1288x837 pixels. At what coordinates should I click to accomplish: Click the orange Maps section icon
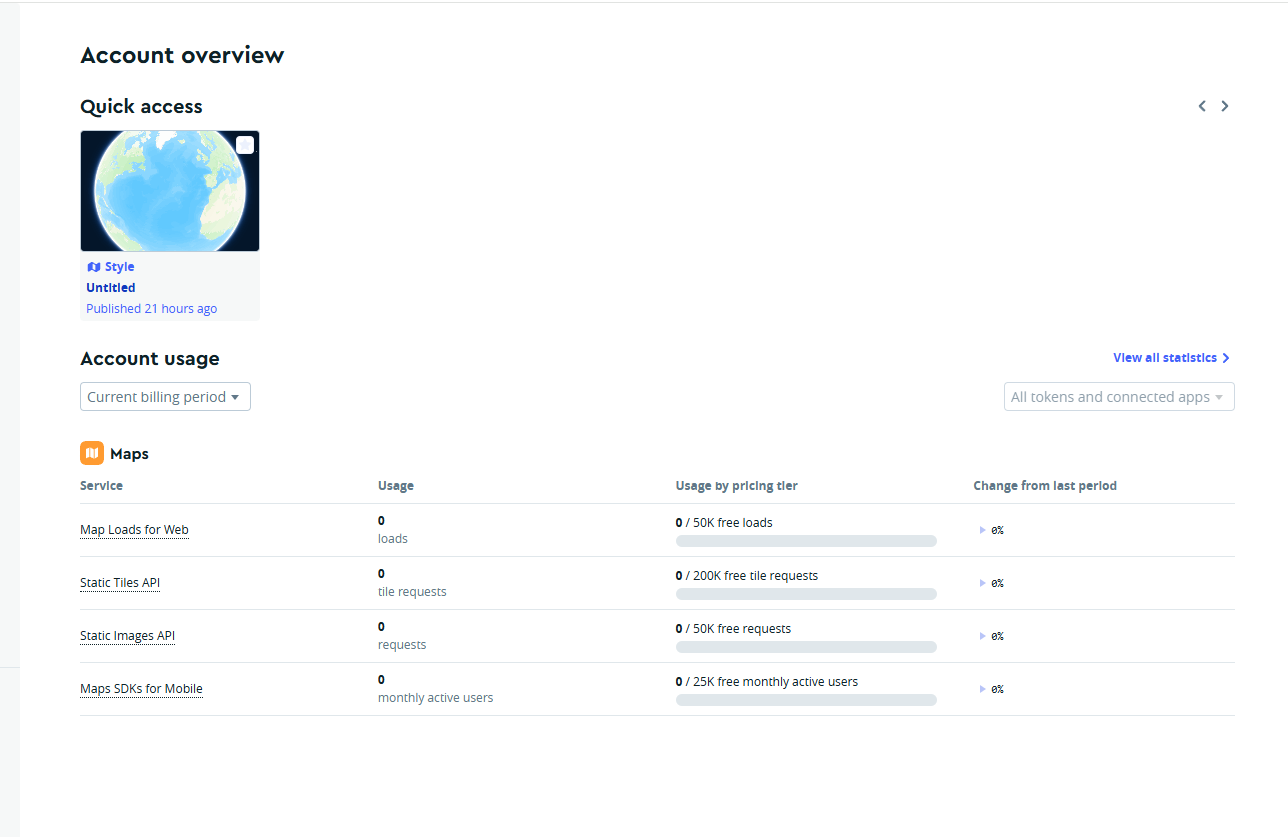[90, 452]
